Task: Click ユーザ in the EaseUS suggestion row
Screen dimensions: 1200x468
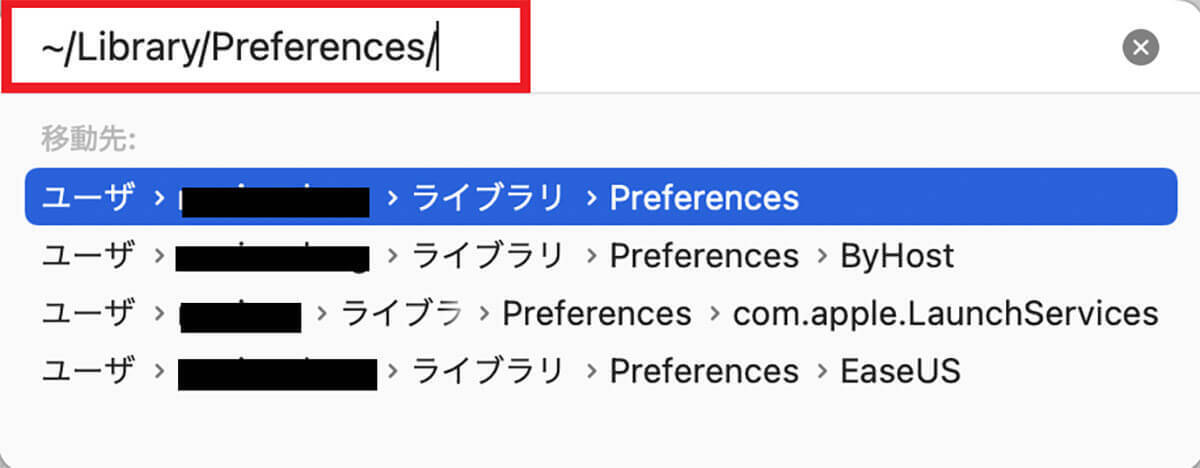Action: click(87, 372)
